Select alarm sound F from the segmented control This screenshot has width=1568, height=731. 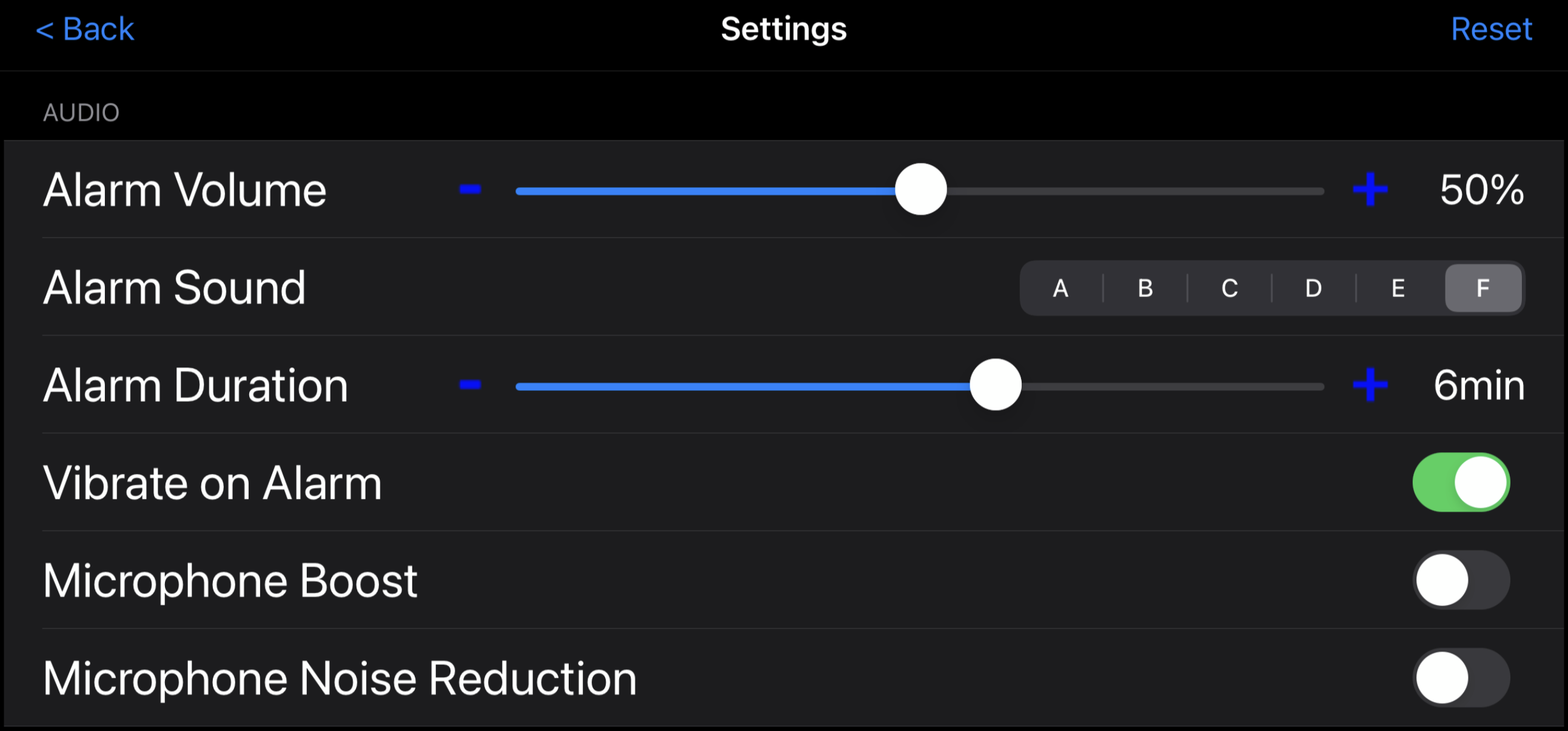click(x=1483, y=288)
